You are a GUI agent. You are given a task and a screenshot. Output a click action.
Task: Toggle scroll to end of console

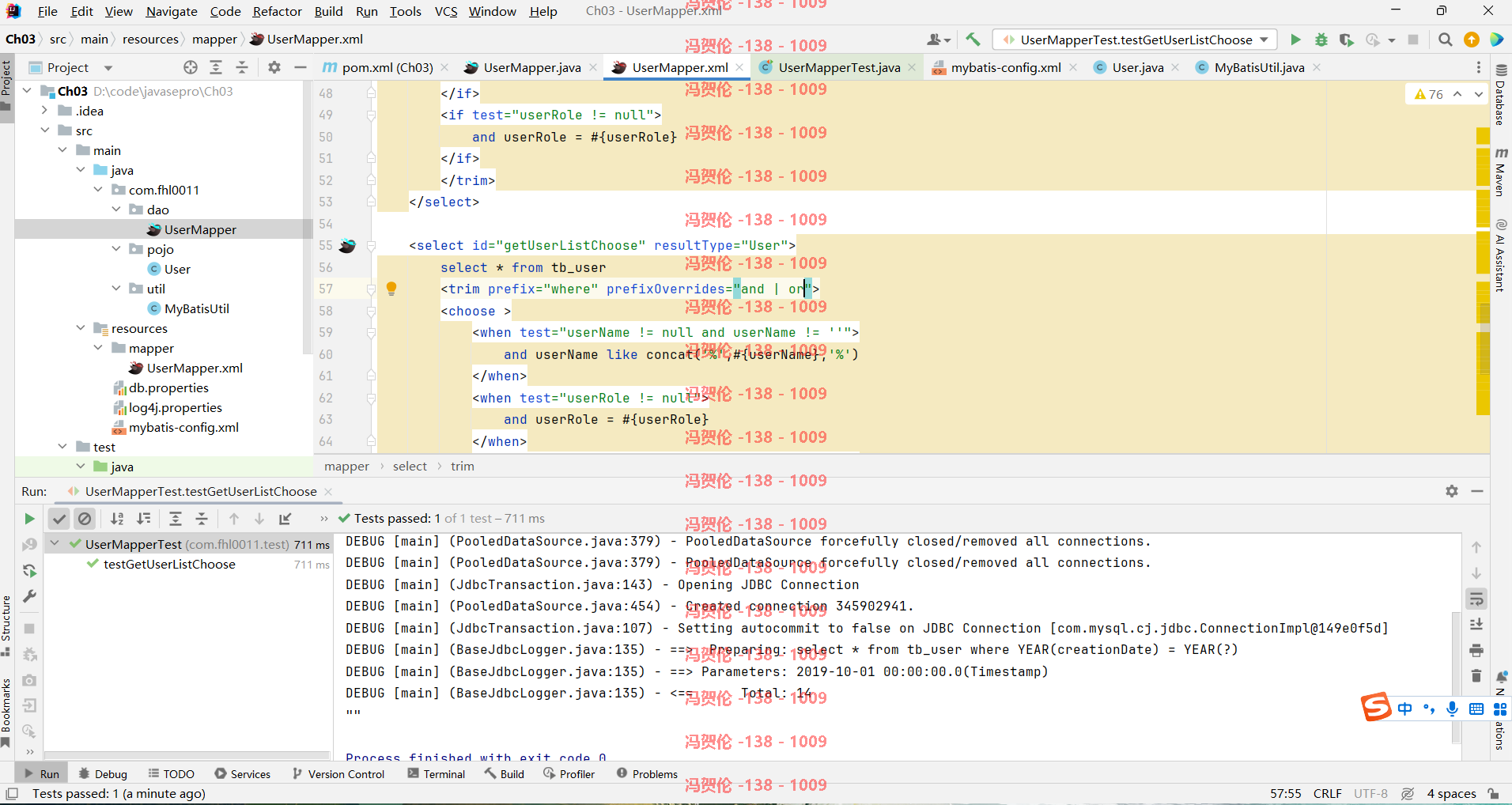tap(1476, 625)
